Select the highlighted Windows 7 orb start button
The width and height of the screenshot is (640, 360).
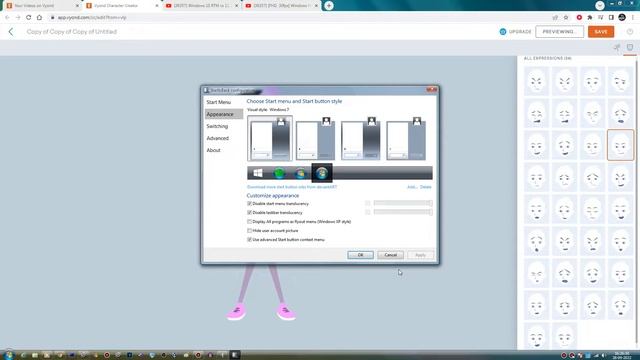point(322,173)
